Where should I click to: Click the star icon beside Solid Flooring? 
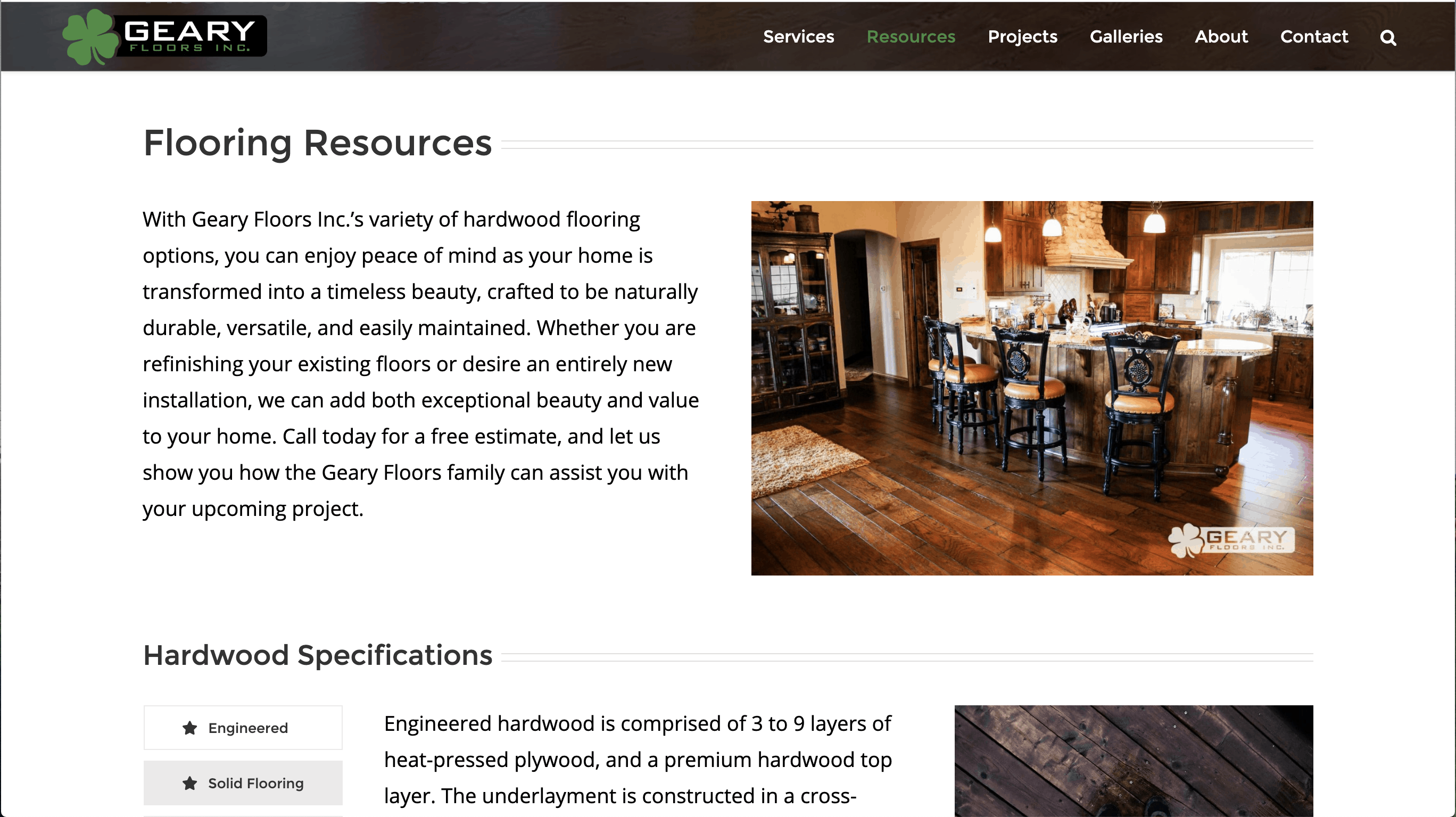tap(190, 783)
